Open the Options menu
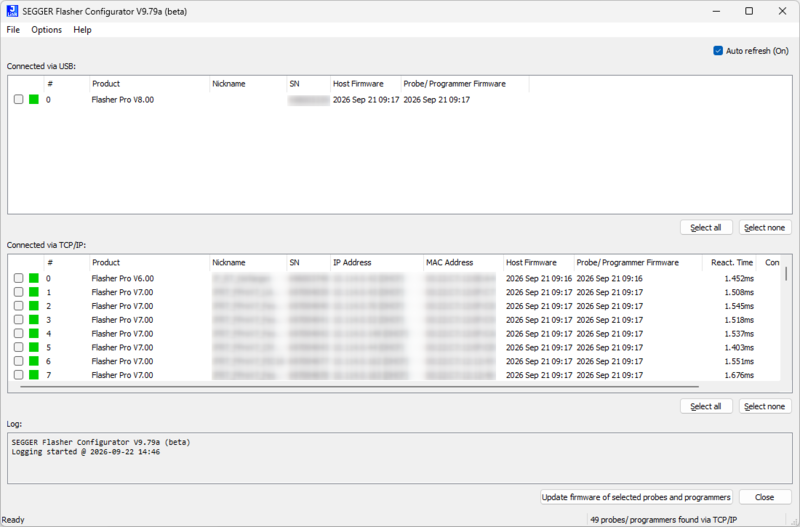Viewport: 800px width, 527px height. tap(46, 30)
